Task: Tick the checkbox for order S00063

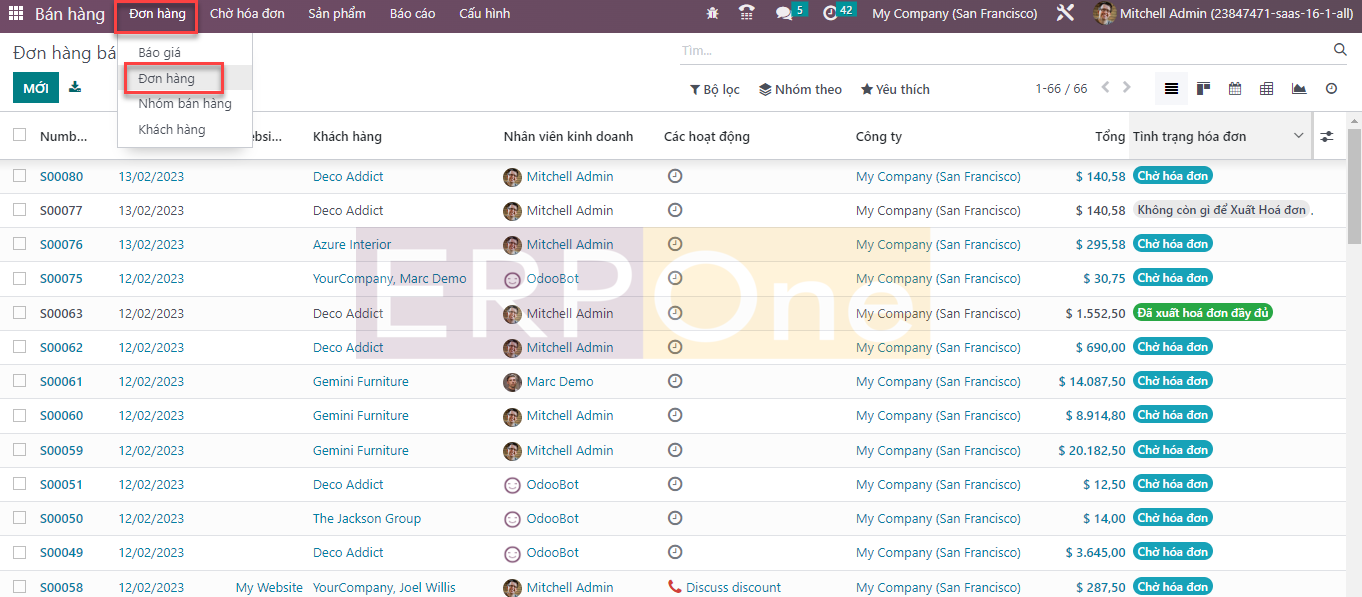Action: (x=20, y=313)
